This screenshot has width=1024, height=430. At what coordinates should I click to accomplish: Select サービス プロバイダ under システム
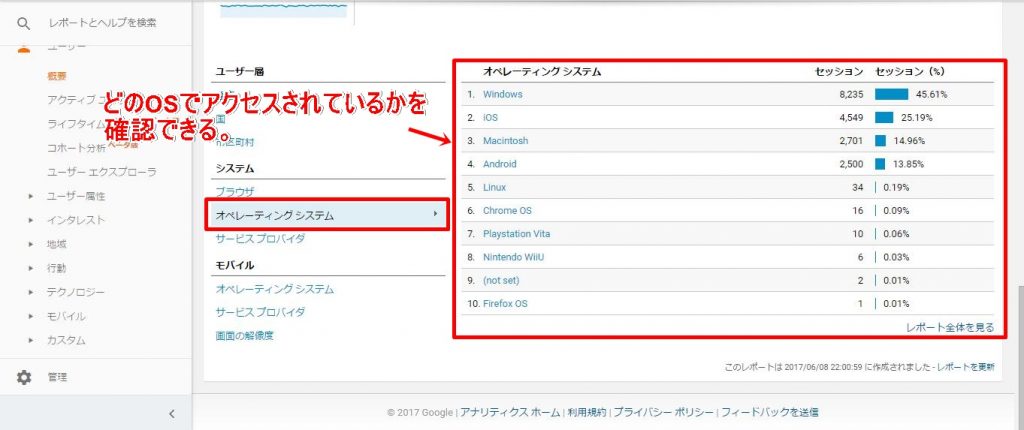(261, 239)
